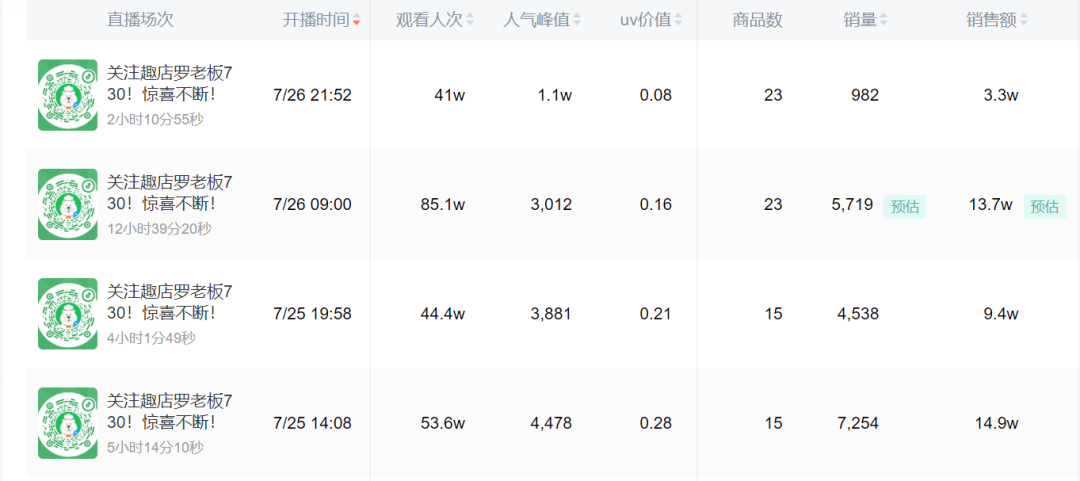Open livestream thumbnail for 7/25 19:58
Screen dimensions: 1080x481
(x=68, y=313)
